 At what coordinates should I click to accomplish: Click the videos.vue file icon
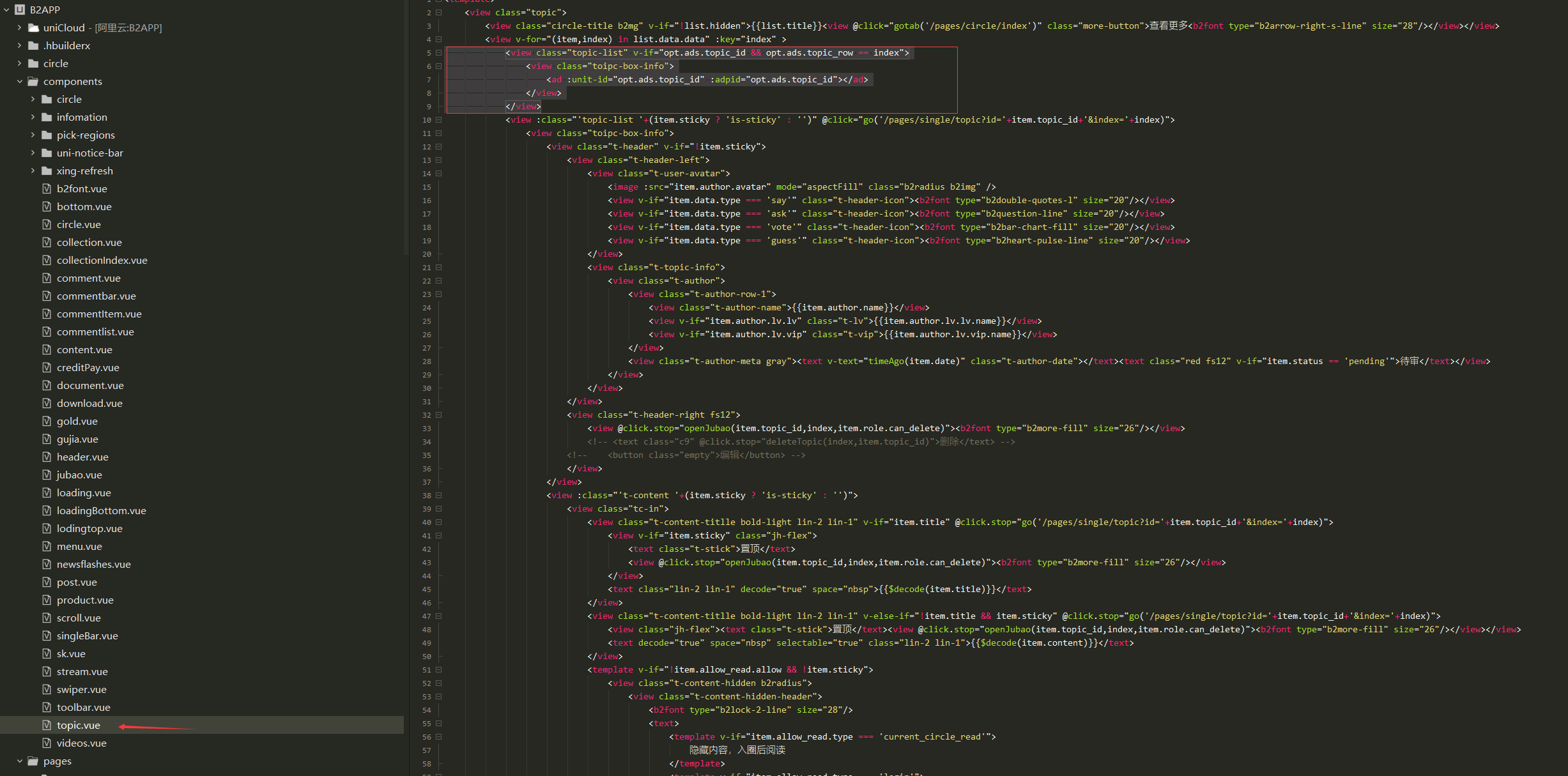coord(47,743)
